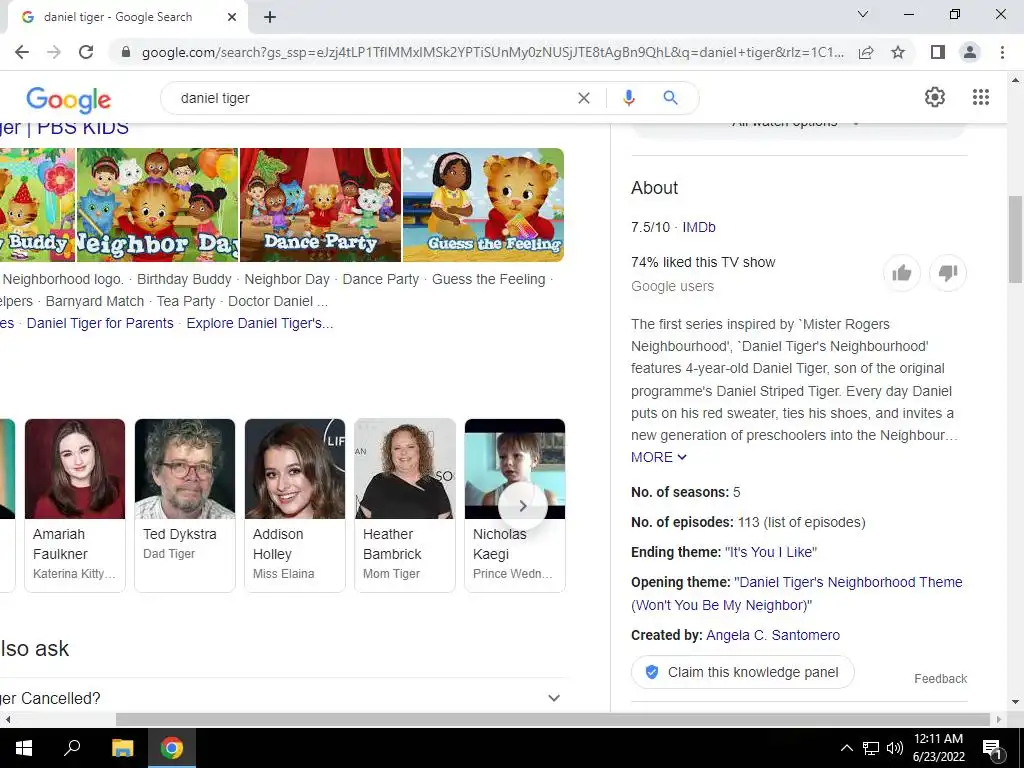Dislike this TV show with thumbs down
1024x768 pixels.
pos(948,273)
